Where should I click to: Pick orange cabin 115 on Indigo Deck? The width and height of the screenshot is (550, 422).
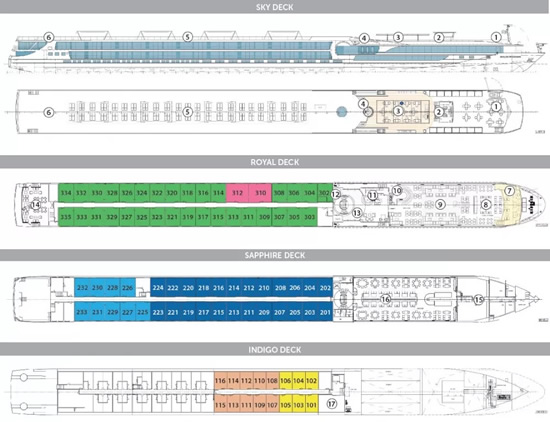220,405
